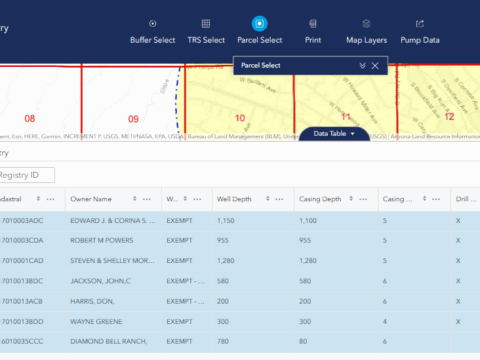Click highlighted map section 12
Image resolution: width=480 pixels, height=360 pixels.
click(449, 117)
